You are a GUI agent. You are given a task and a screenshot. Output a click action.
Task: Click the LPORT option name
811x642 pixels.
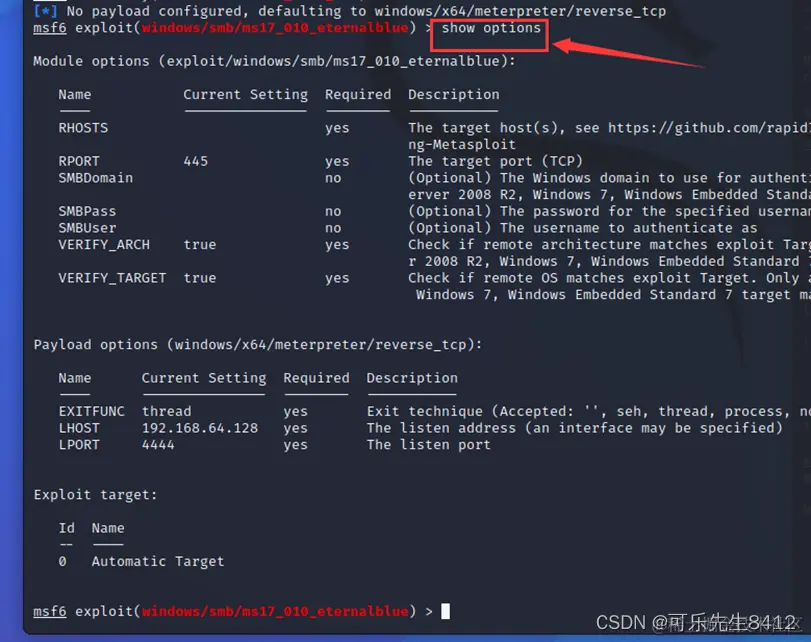[x=79, y=444]
